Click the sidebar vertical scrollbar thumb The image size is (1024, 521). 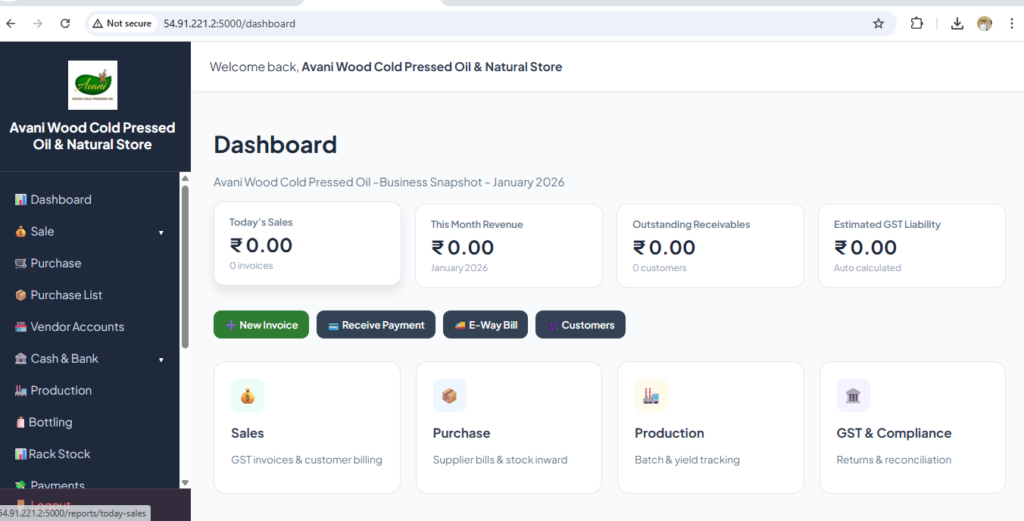[x=185, y=266]
